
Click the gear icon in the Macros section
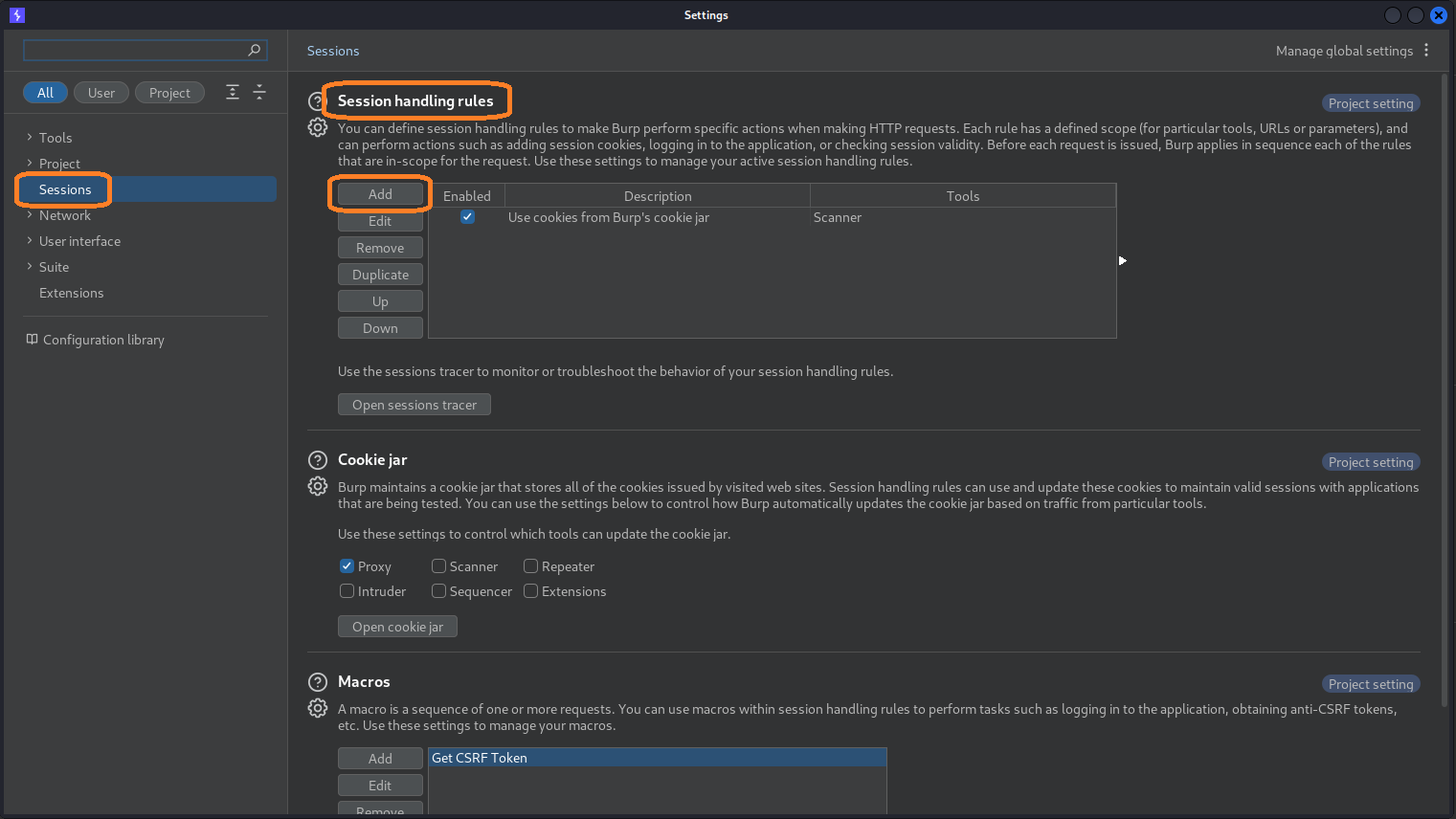coord(317,708)
